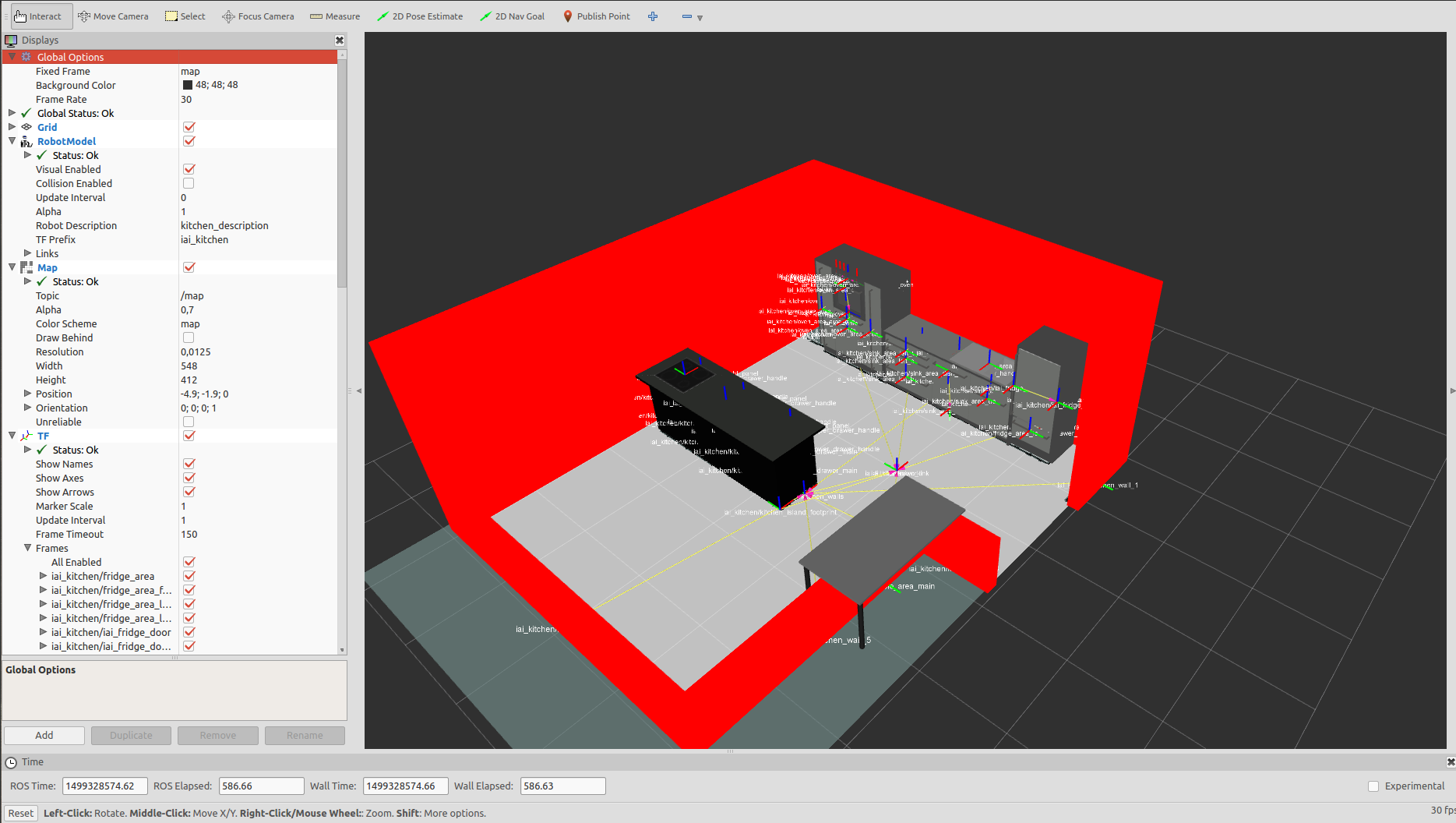
Task: Click the Displays panel vertical scrollbar
Action: (x=341, y=174)
